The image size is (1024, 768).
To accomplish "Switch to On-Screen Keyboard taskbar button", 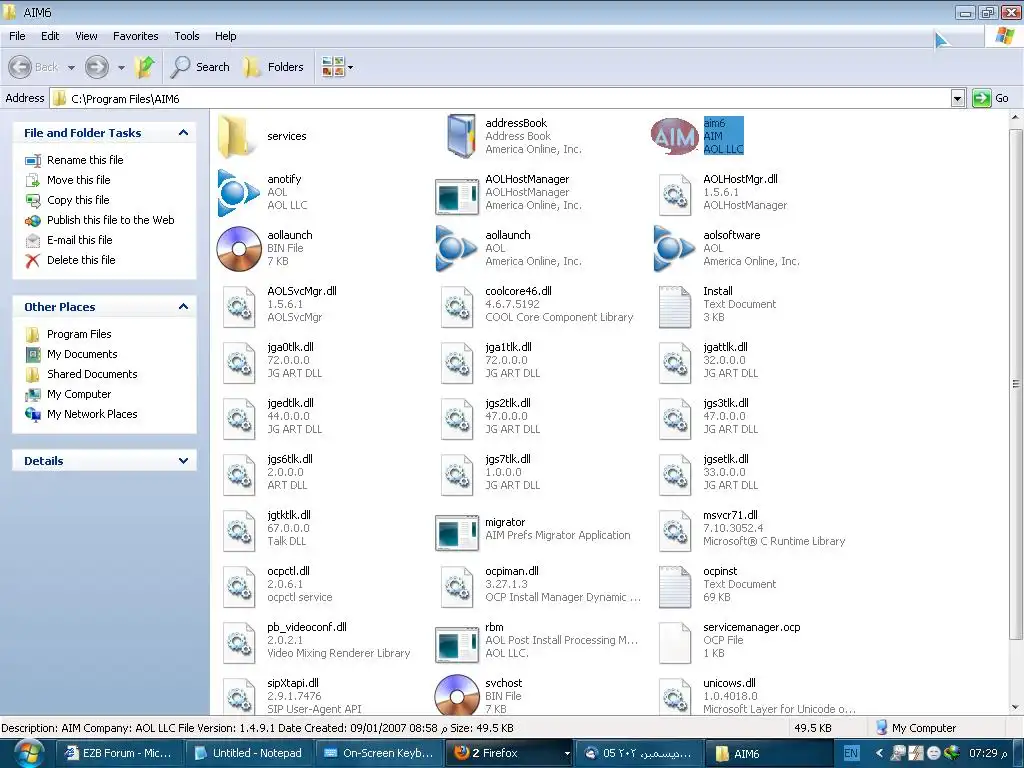I will [x=379, y=753].
